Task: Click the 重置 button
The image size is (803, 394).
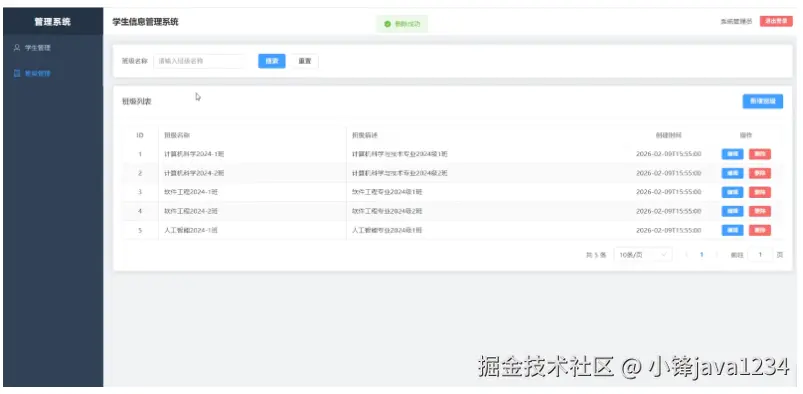Action: (x=305, y=61)
